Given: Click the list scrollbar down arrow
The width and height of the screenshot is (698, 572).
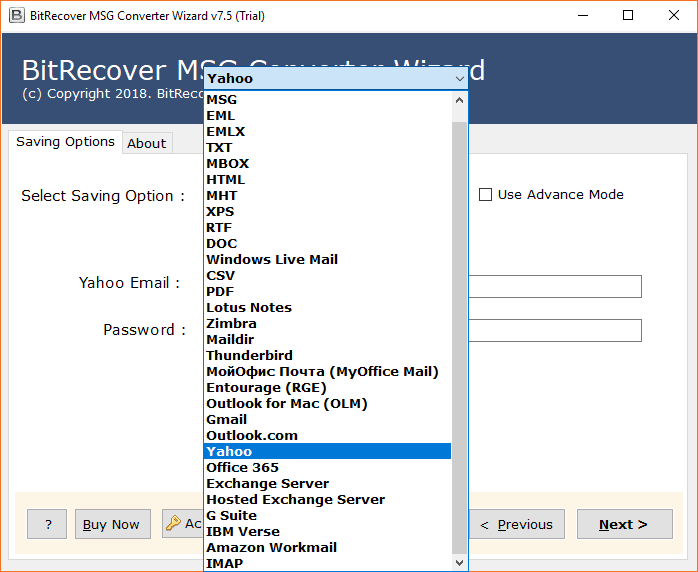Looking at the screenshot, I should coord(459,563).
